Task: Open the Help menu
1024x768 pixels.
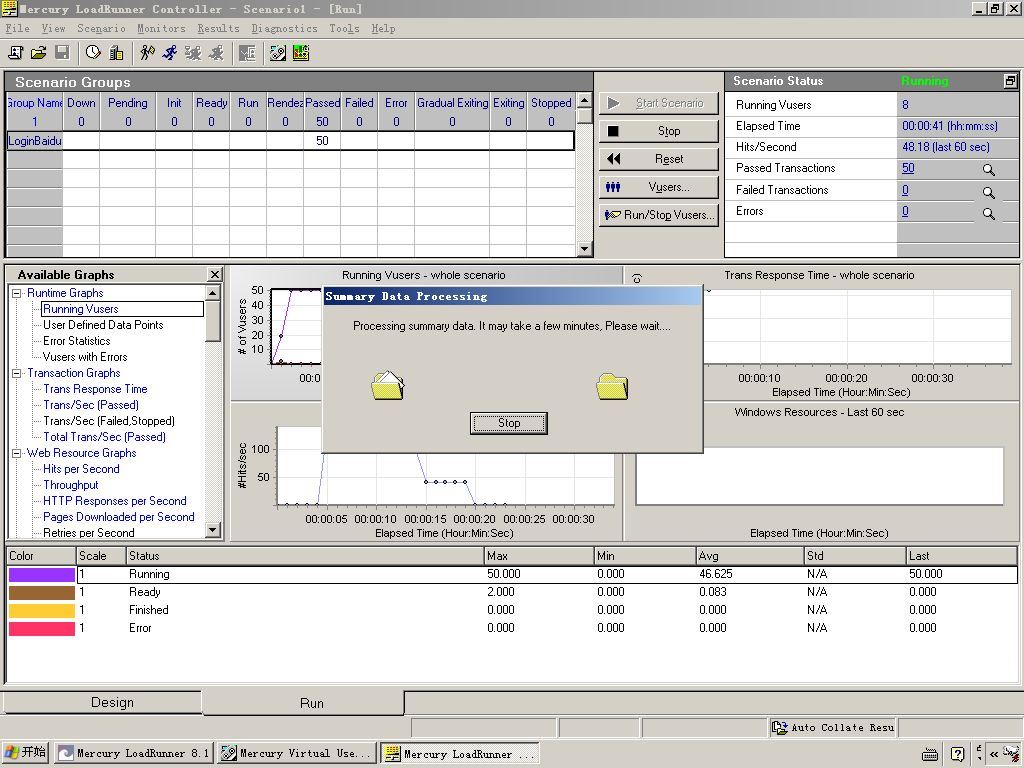Action: (383, 28)
